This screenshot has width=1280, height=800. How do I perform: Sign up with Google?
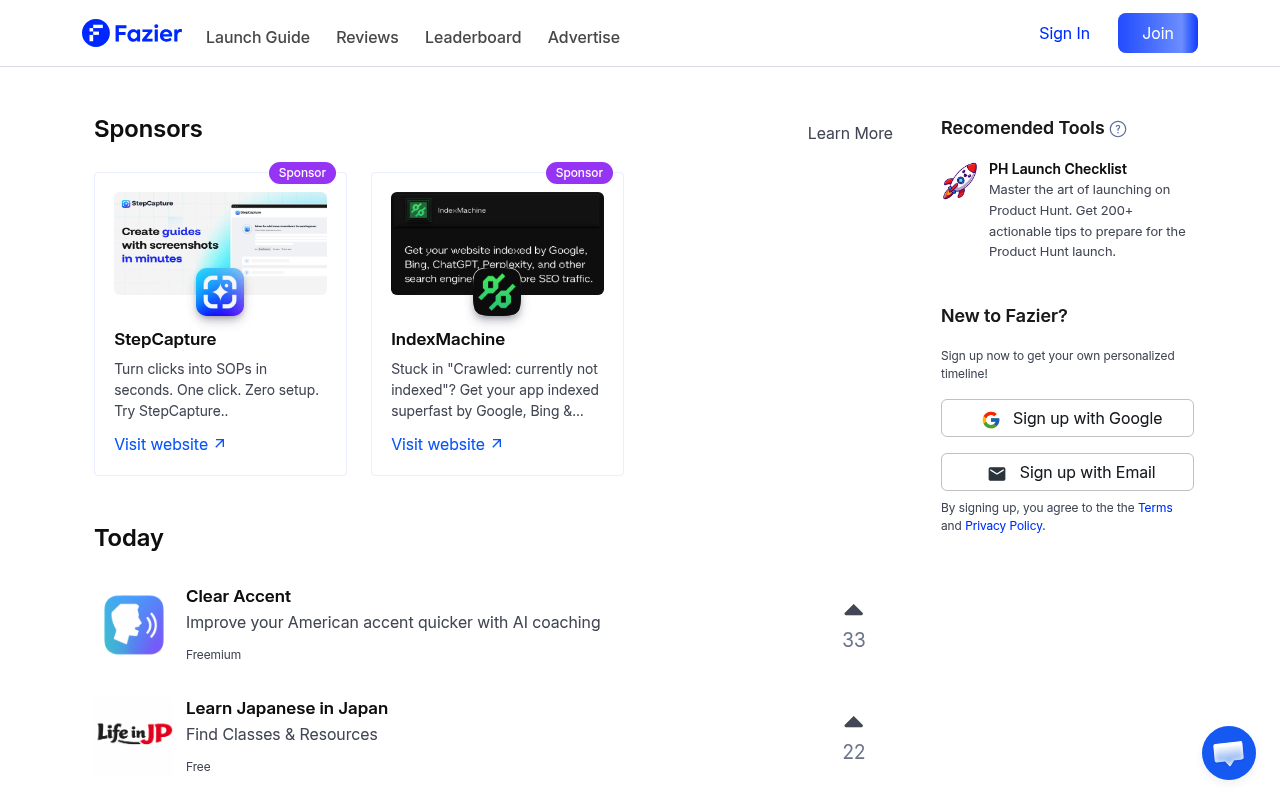[x=1067, y=418]
